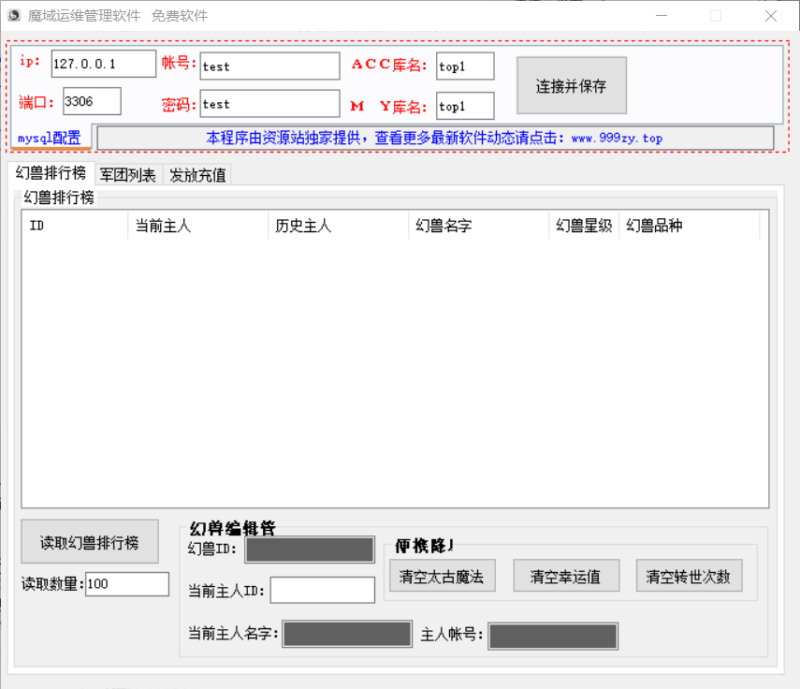Click the 端口 port field showing 3306
The height and width of the screenshot is (689, 800).
pos(92,101)
